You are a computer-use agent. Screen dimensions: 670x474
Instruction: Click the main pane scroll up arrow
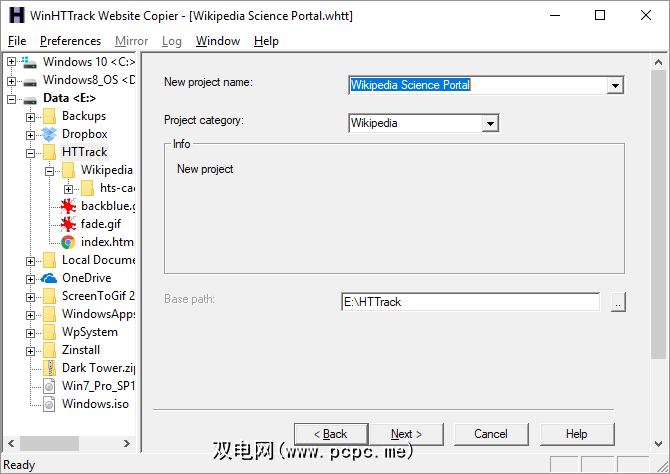pos(658,62)
